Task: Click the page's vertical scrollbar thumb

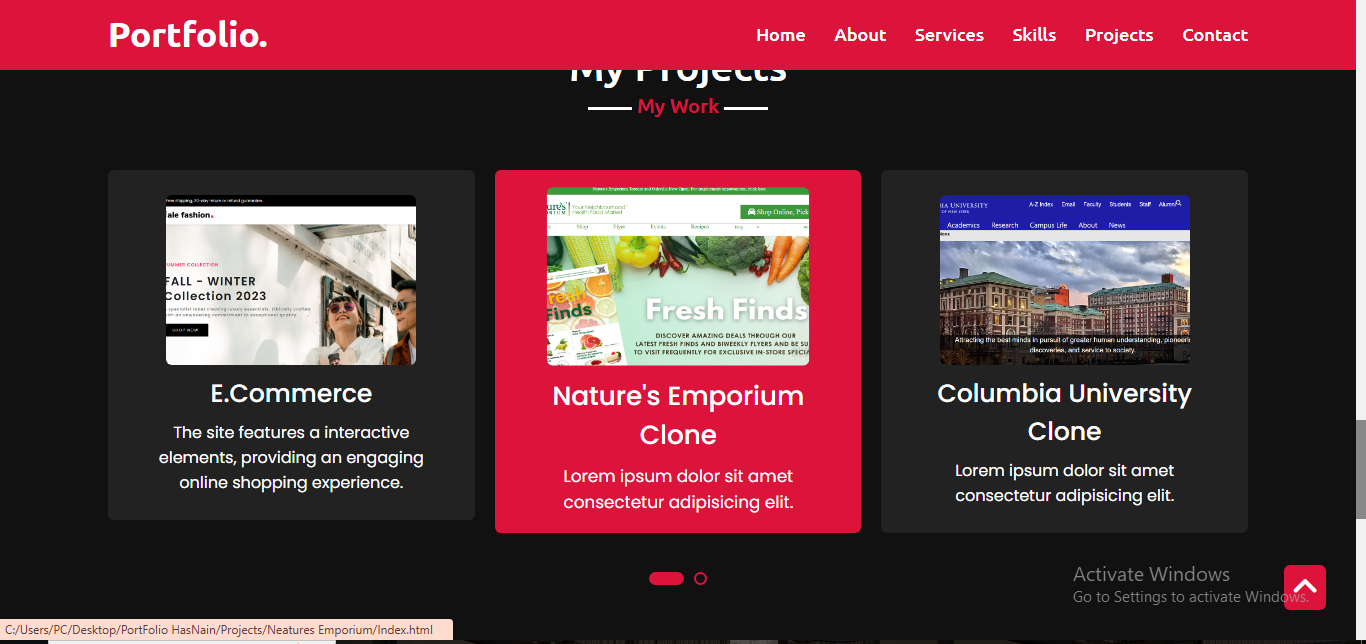Action: pyautogui.click(x=1360, y=470)
